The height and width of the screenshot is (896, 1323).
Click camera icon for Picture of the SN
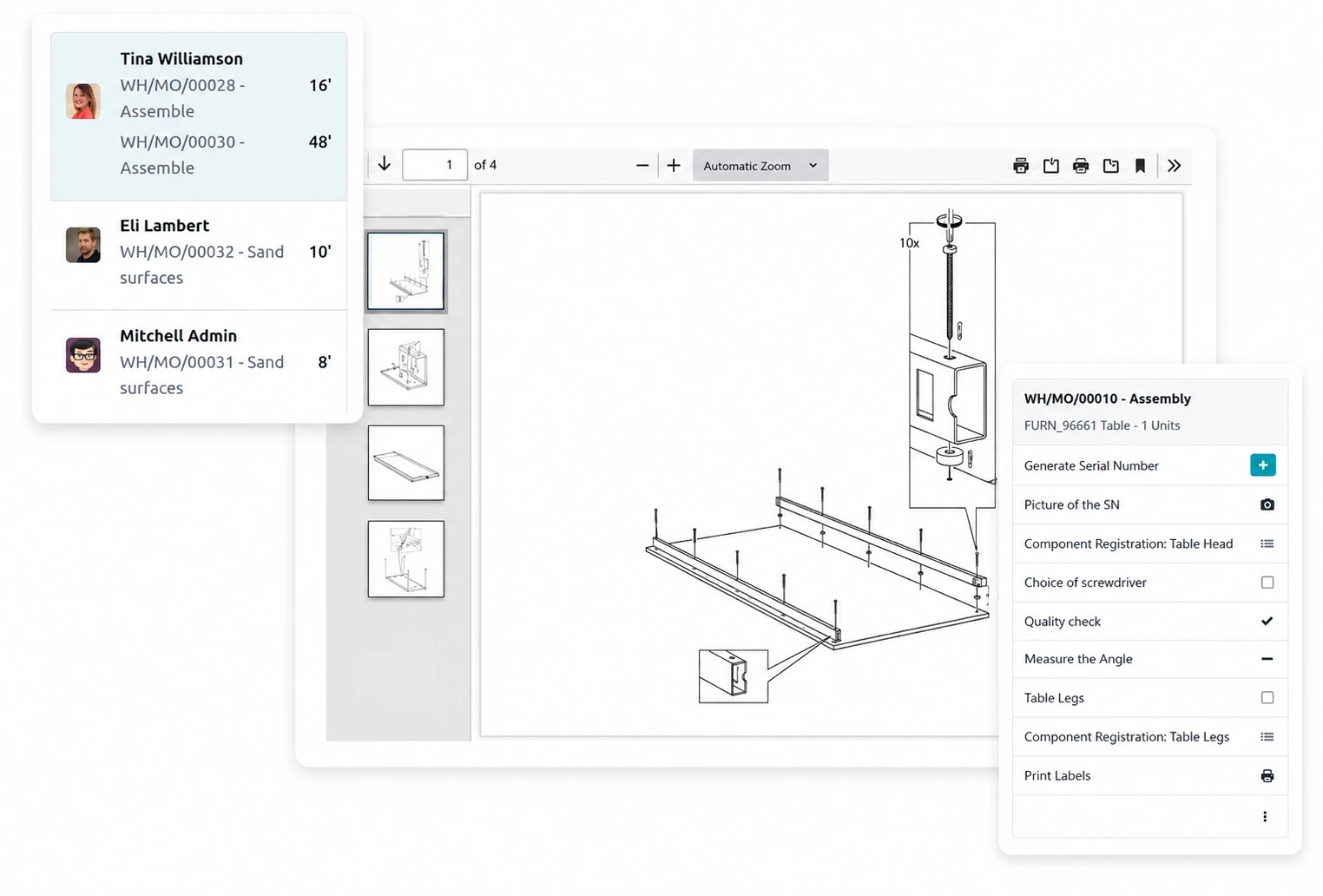point(1267,504)
